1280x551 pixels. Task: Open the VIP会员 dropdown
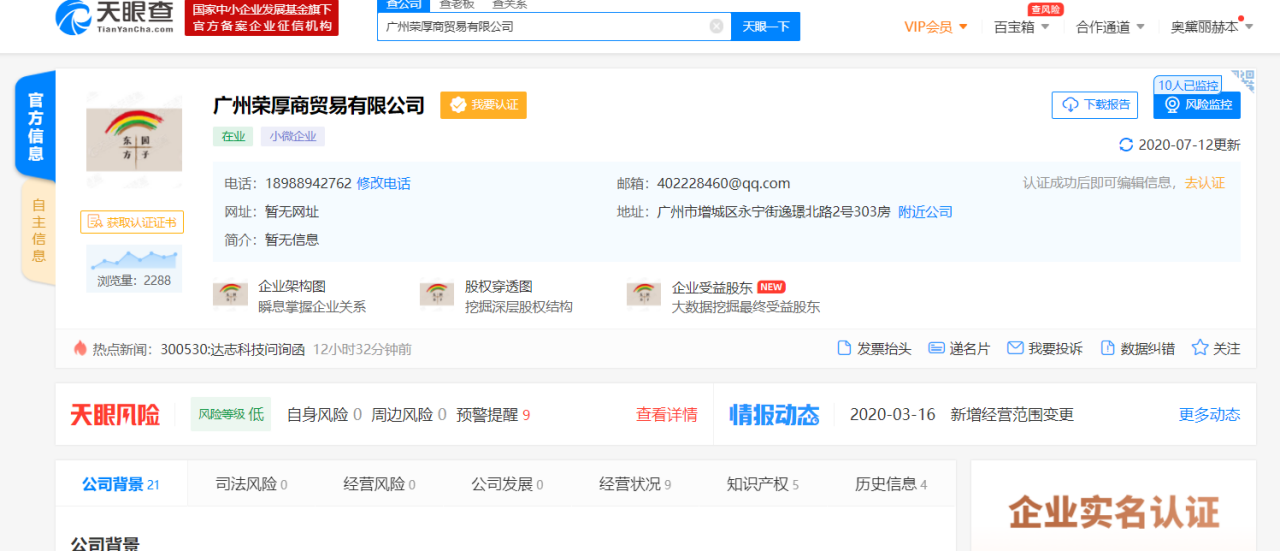coord(936,27)
